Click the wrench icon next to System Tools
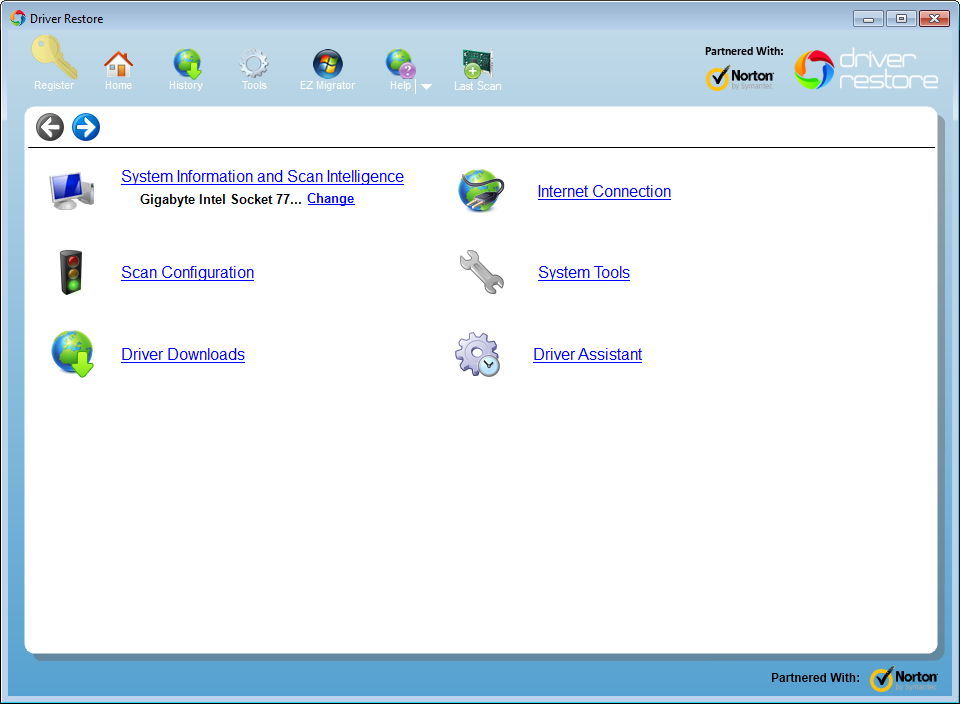The width and height of the screenshot is (960, 704). pos(479,271)
